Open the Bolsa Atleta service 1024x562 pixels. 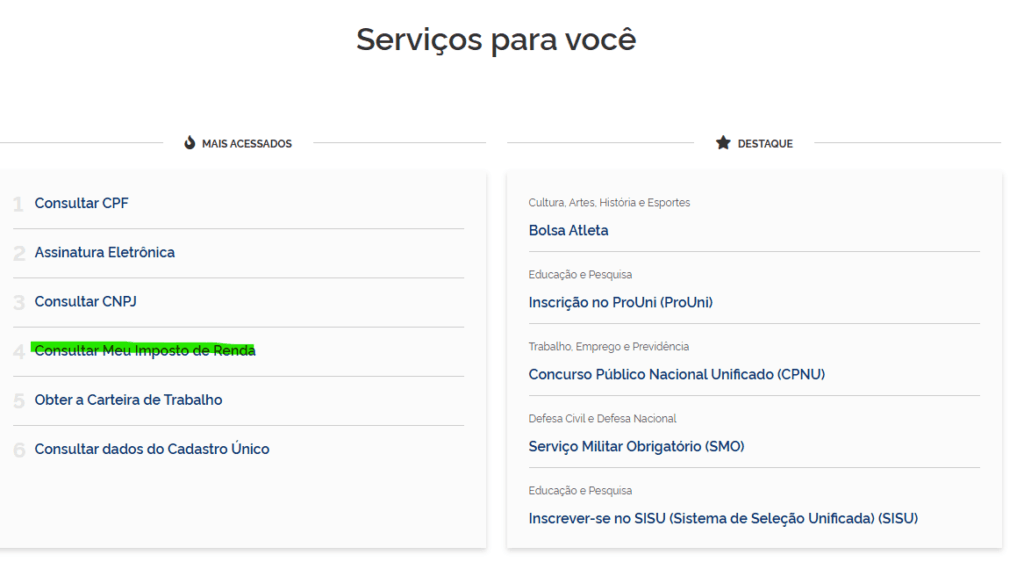569,230
